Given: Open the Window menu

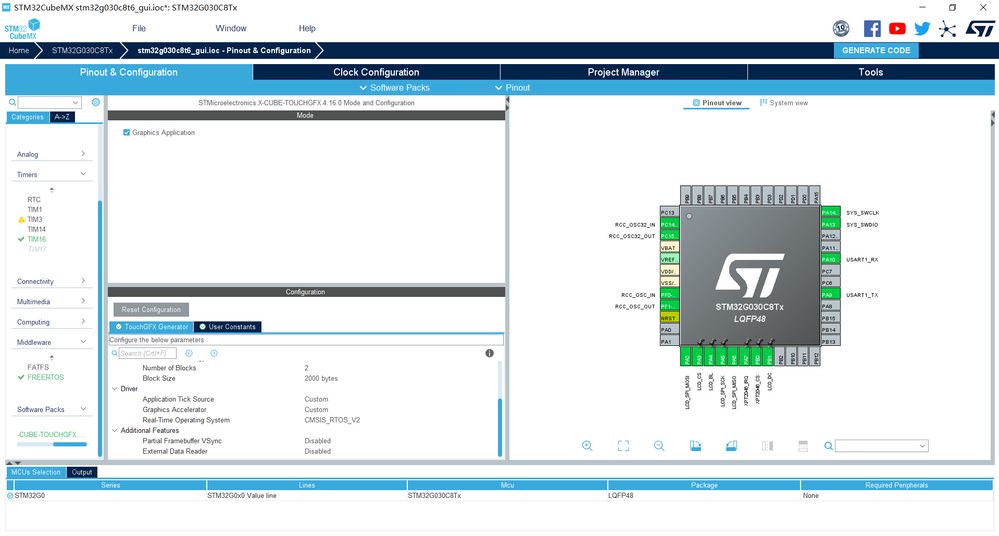Looking at the screenshot, I should coord(231,29).
